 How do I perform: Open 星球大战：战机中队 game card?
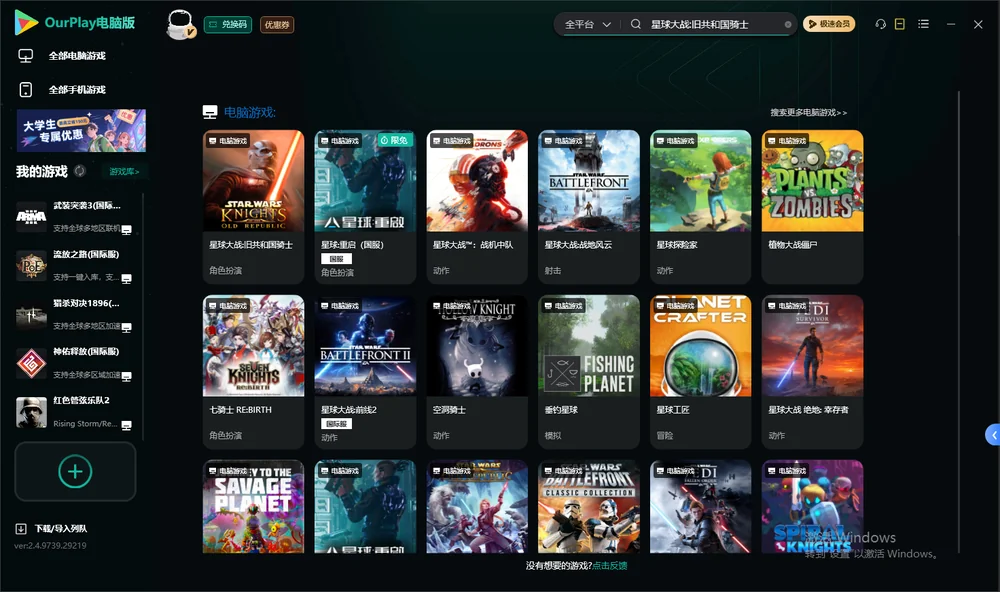[x=477, y=207]
